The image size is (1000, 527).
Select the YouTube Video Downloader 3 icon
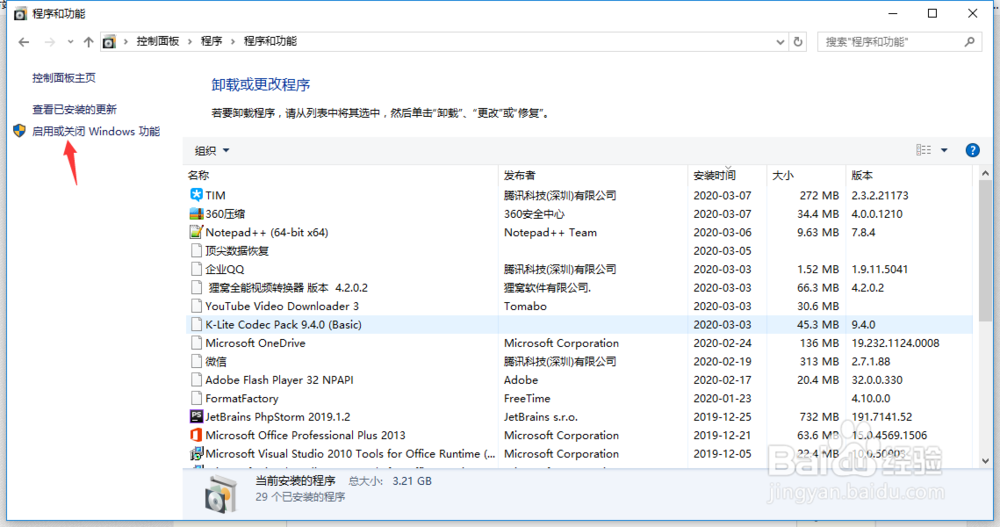click(x=196, y=306)
